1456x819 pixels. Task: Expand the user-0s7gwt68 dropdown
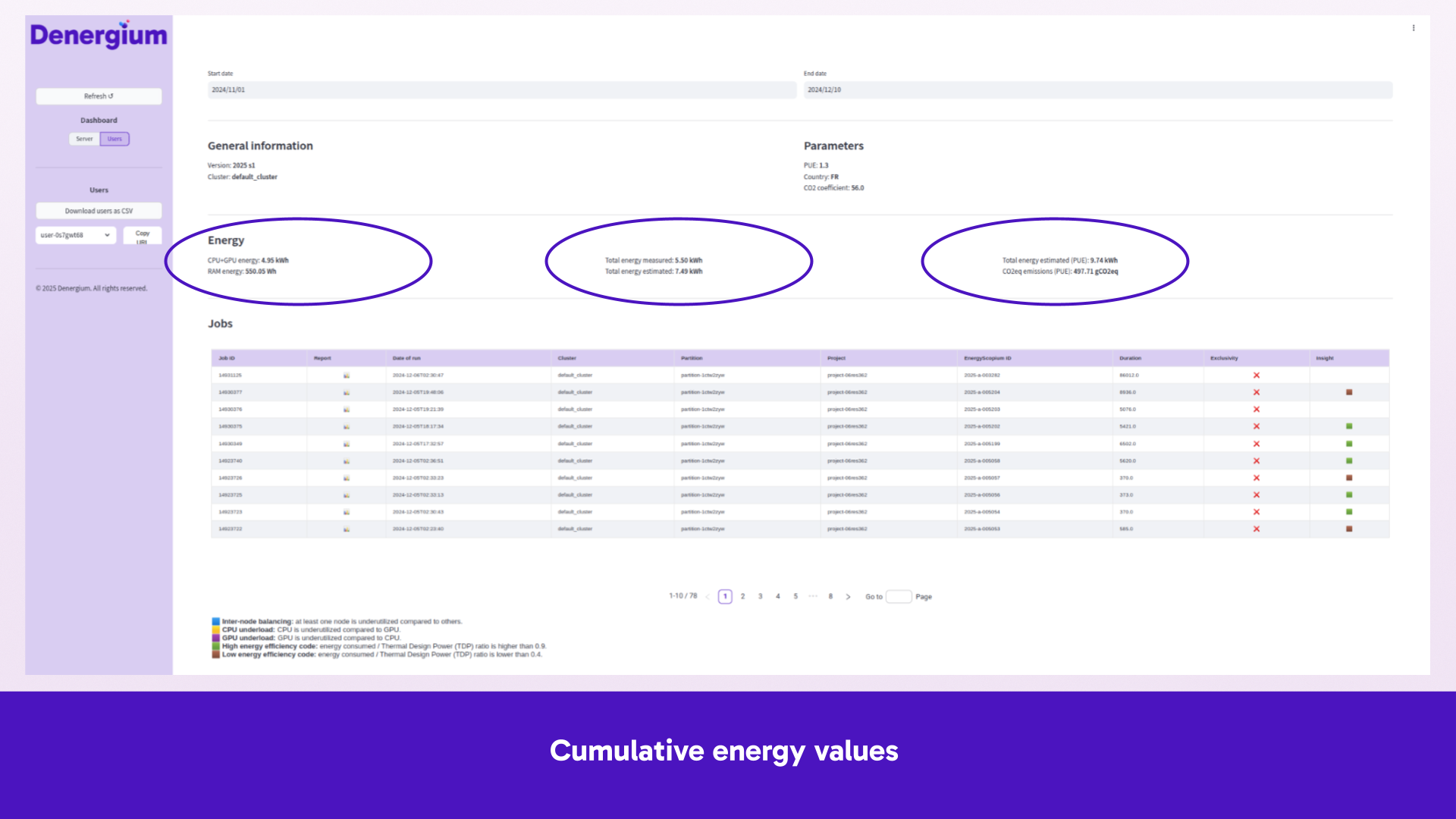(x=76, y=235)
